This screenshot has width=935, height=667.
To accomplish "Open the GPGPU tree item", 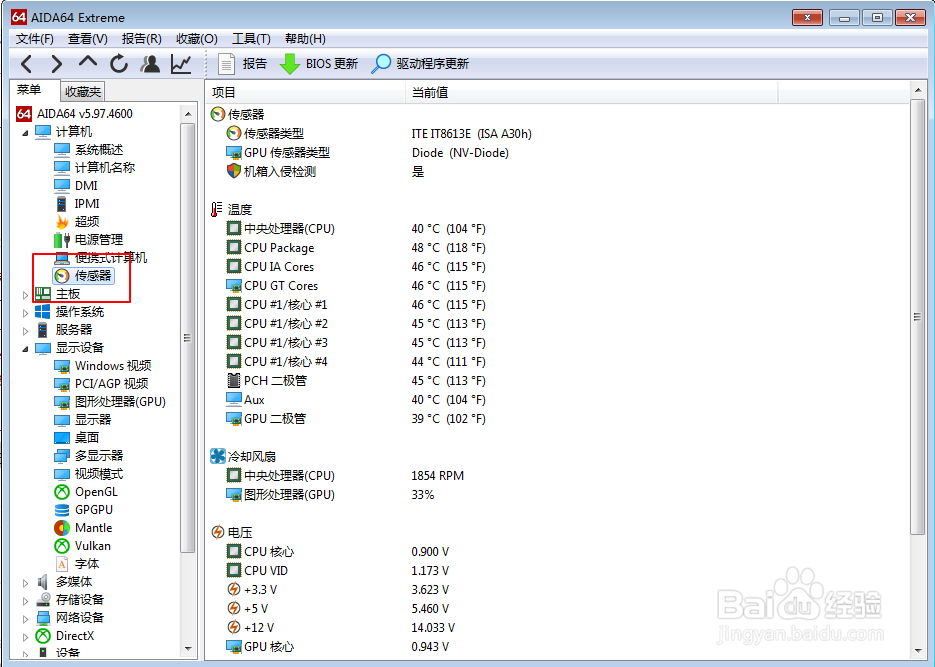I will 83,510.
